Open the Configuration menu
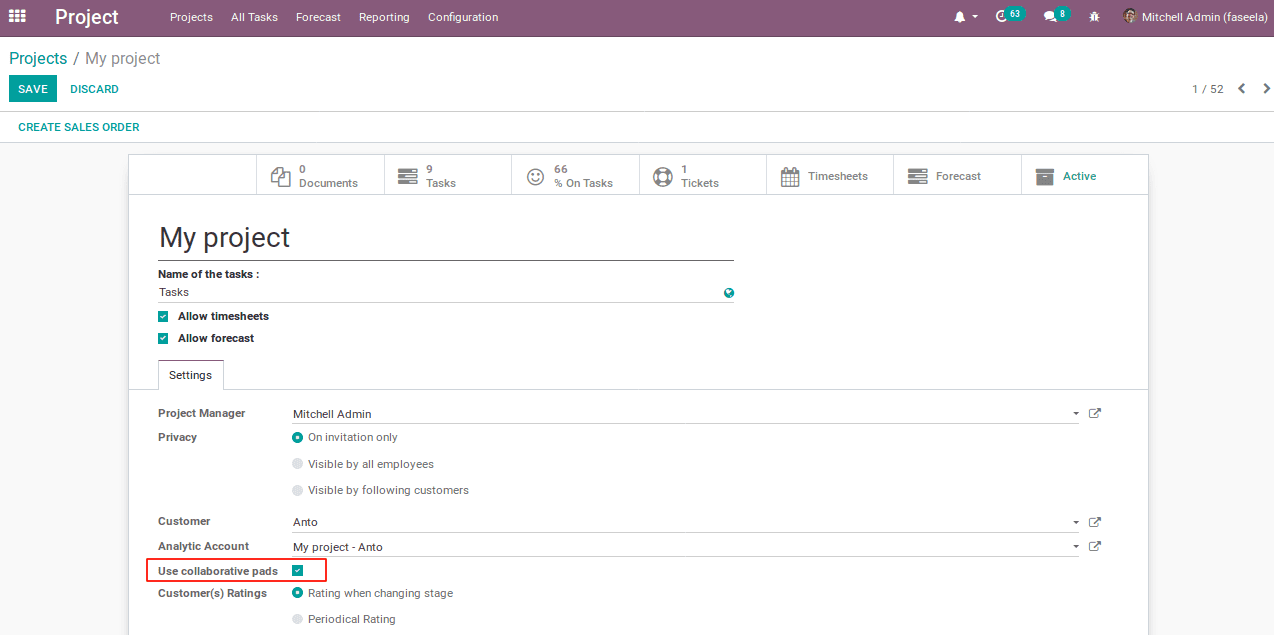 coord(463,17)
